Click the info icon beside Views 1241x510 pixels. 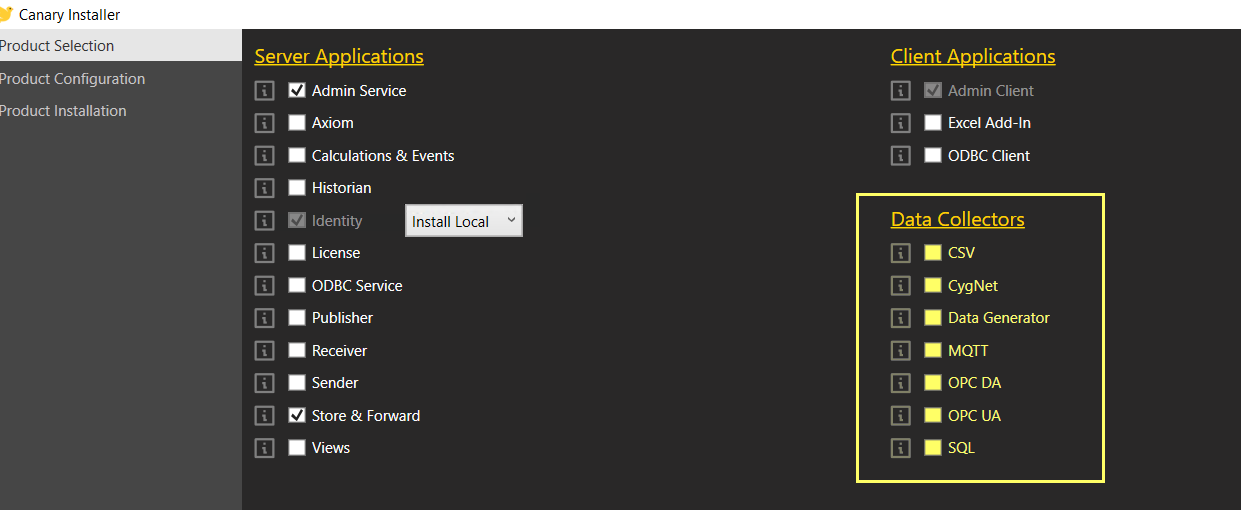pos(264,448)
